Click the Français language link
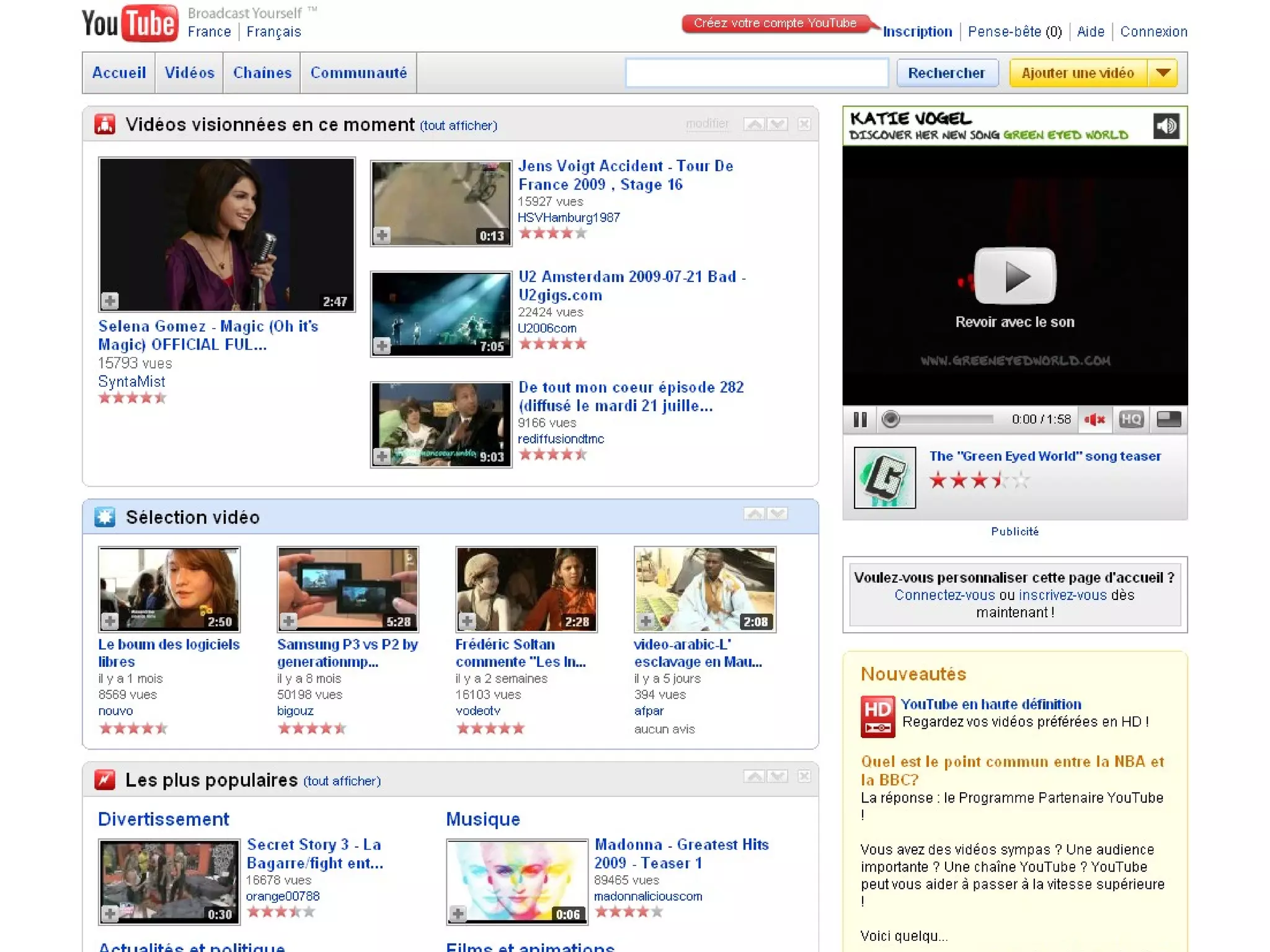This screenshot has height=952, width=1270. tap(274, 32)
